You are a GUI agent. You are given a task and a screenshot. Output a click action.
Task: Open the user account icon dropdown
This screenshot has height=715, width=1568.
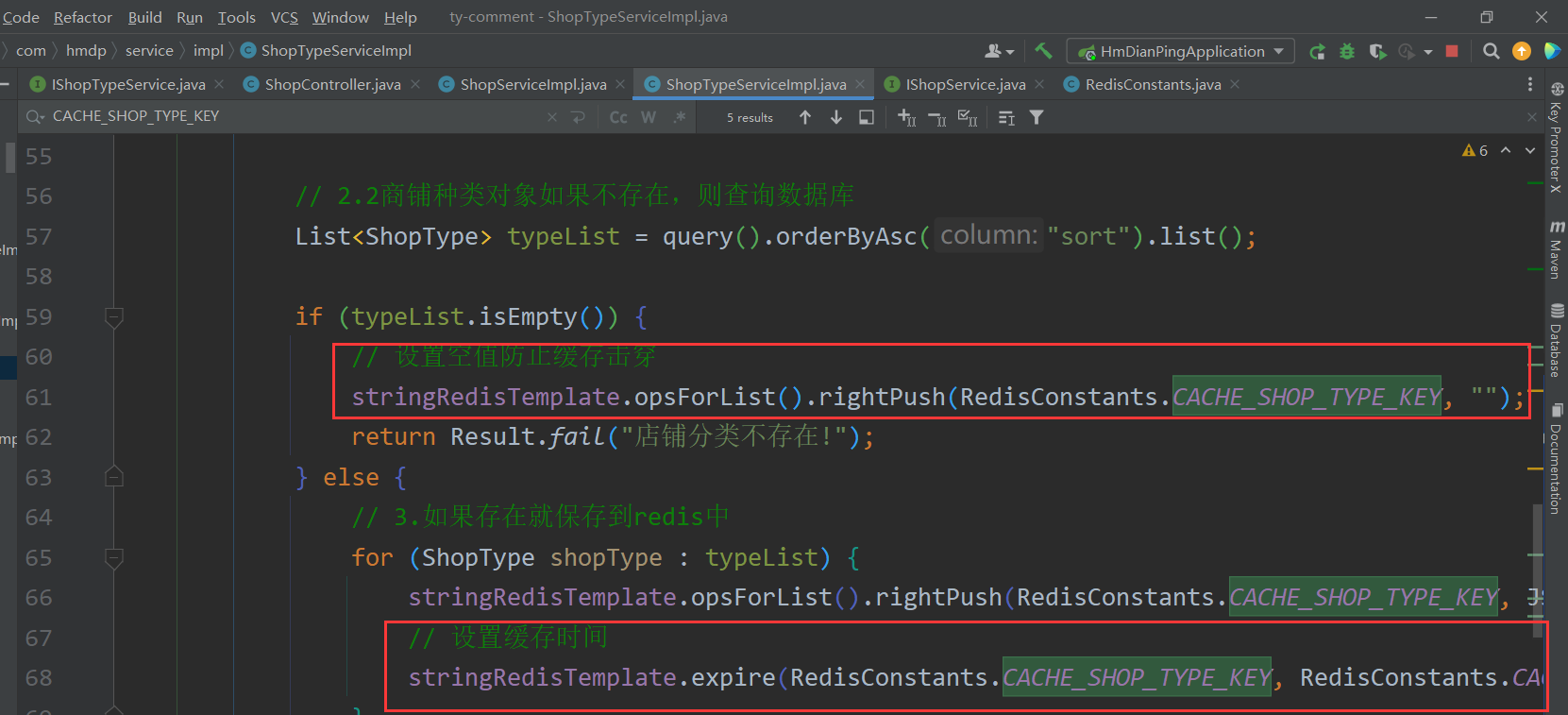pos(999,51)
